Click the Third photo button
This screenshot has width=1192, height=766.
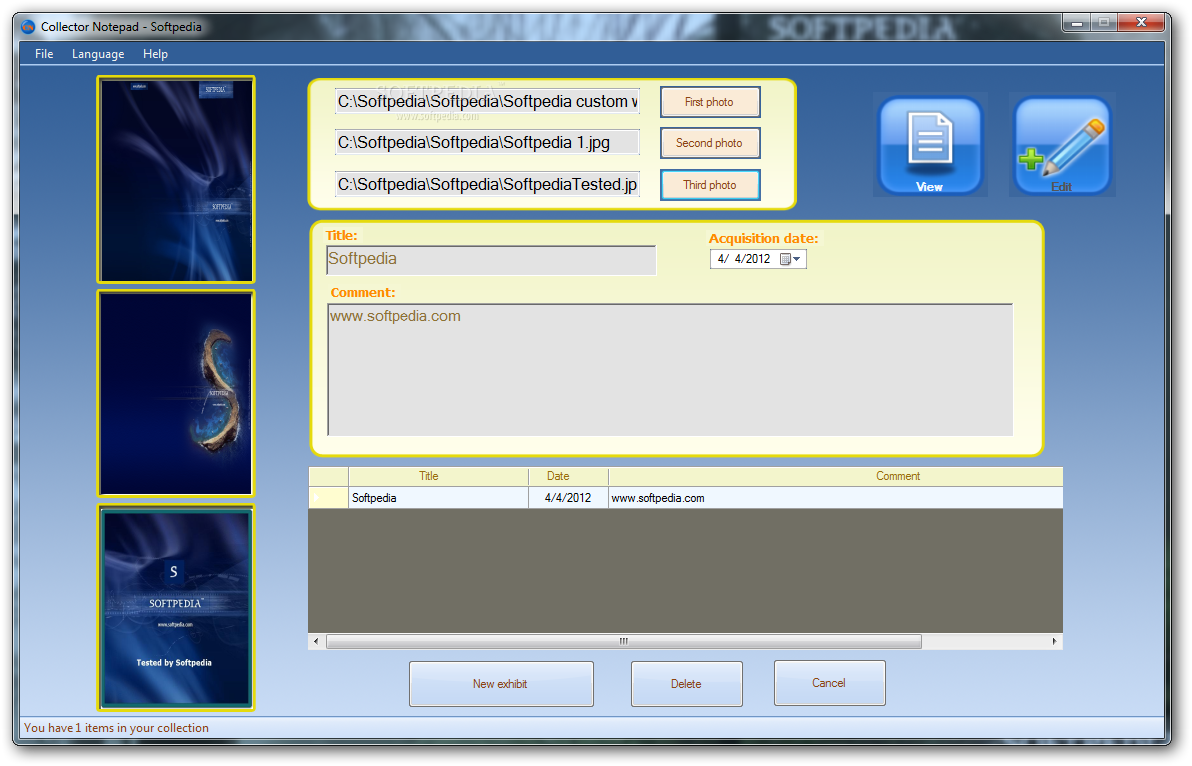point(710,185)
